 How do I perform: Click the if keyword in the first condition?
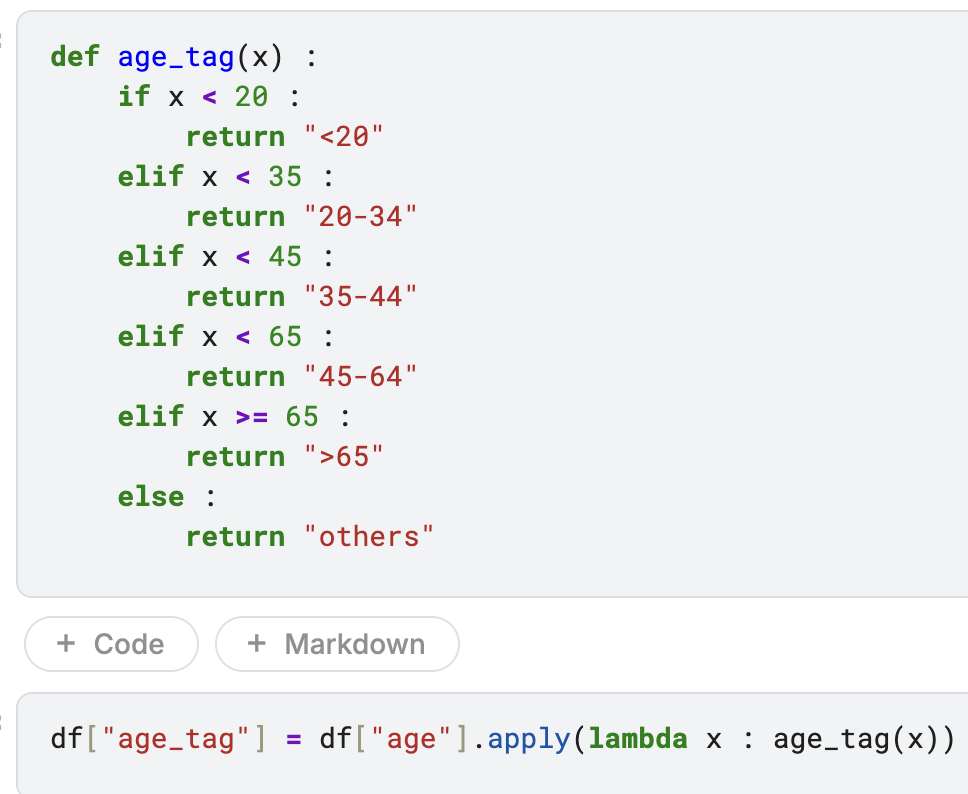point(134,96)
